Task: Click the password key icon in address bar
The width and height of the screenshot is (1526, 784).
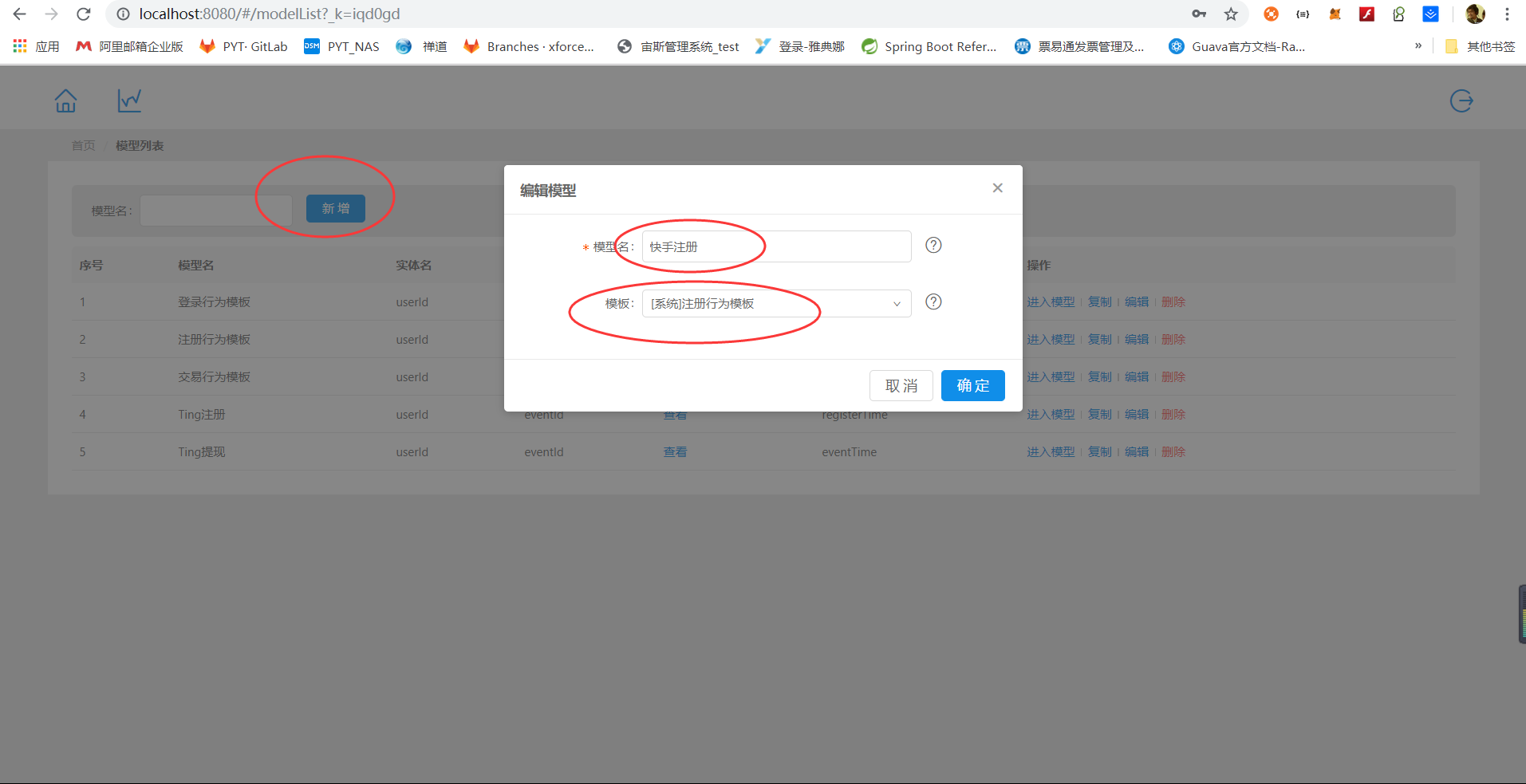Action: tap(1199, 14)
